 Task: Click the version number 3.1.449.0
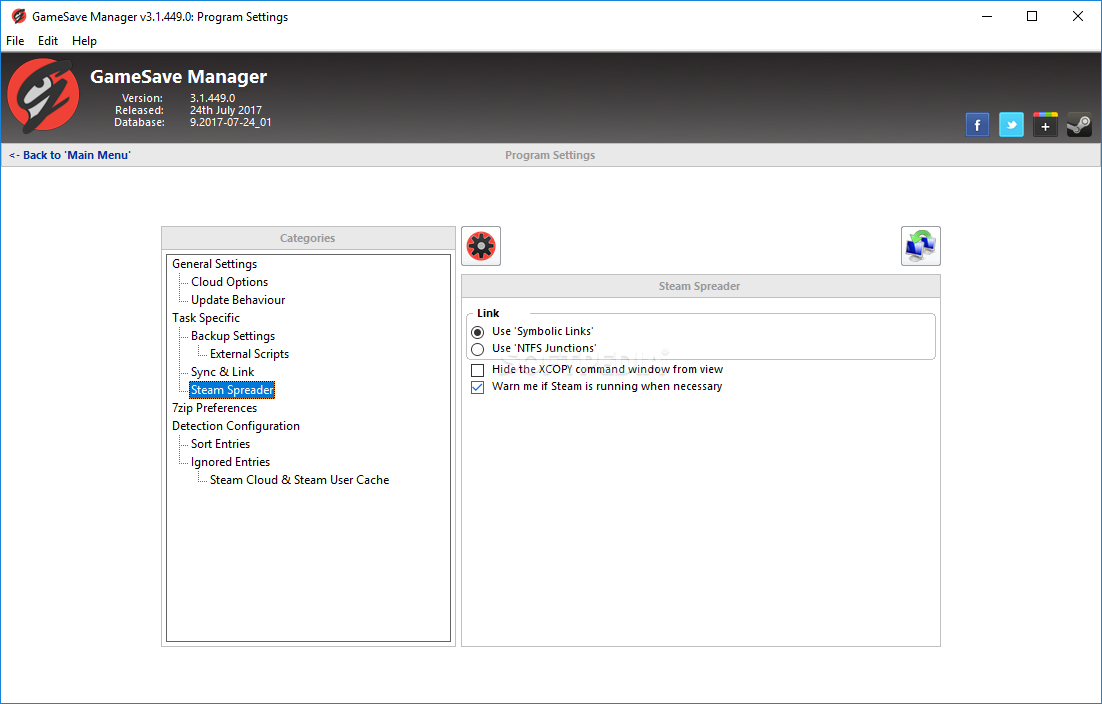[x=212, y=98]
